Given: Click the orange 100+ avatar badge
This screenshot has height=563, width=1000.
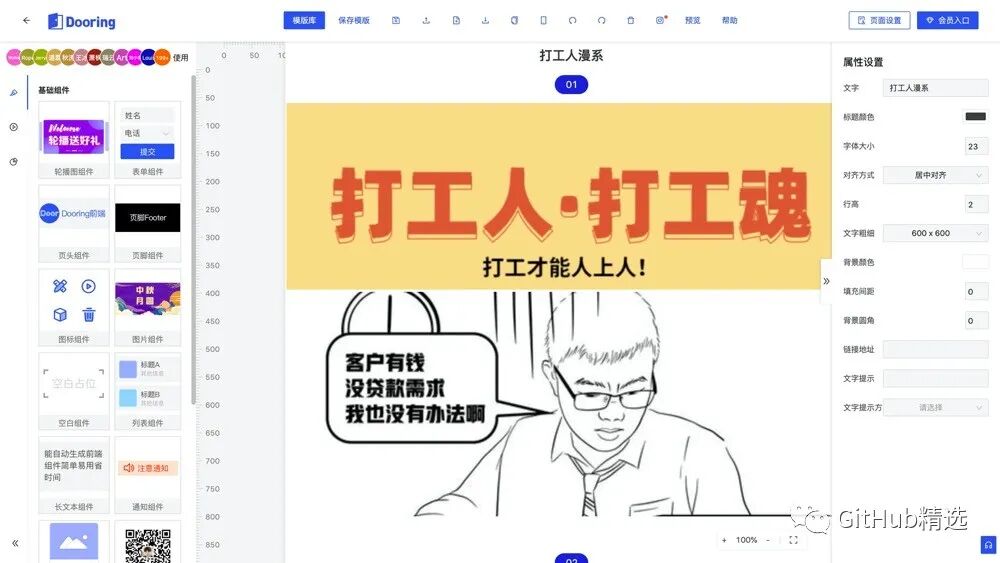Looking at the screenshot, I should pyautogui.click(x=163, y=57).
